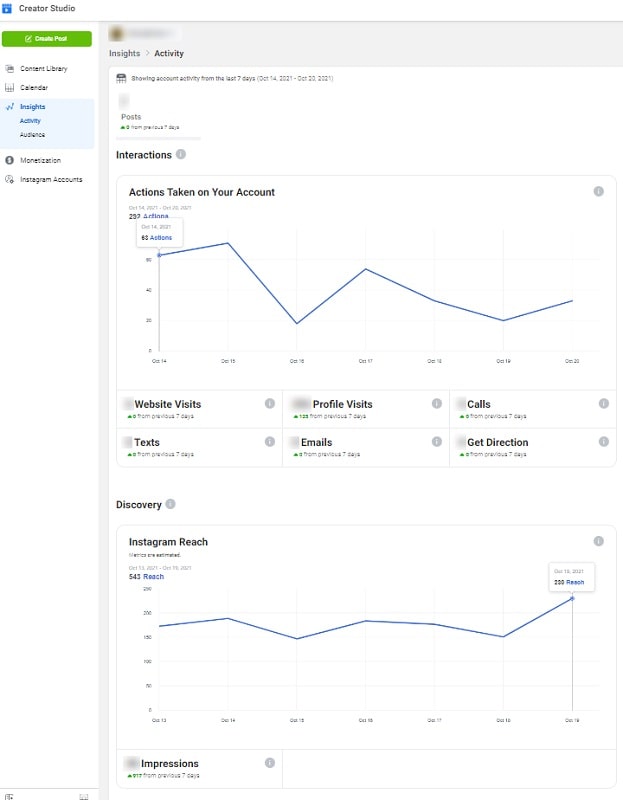The width and height of the screenshot is (623, 800).
Task: Click the Creator Studio logo icon
Action: [x=10, y=8]
